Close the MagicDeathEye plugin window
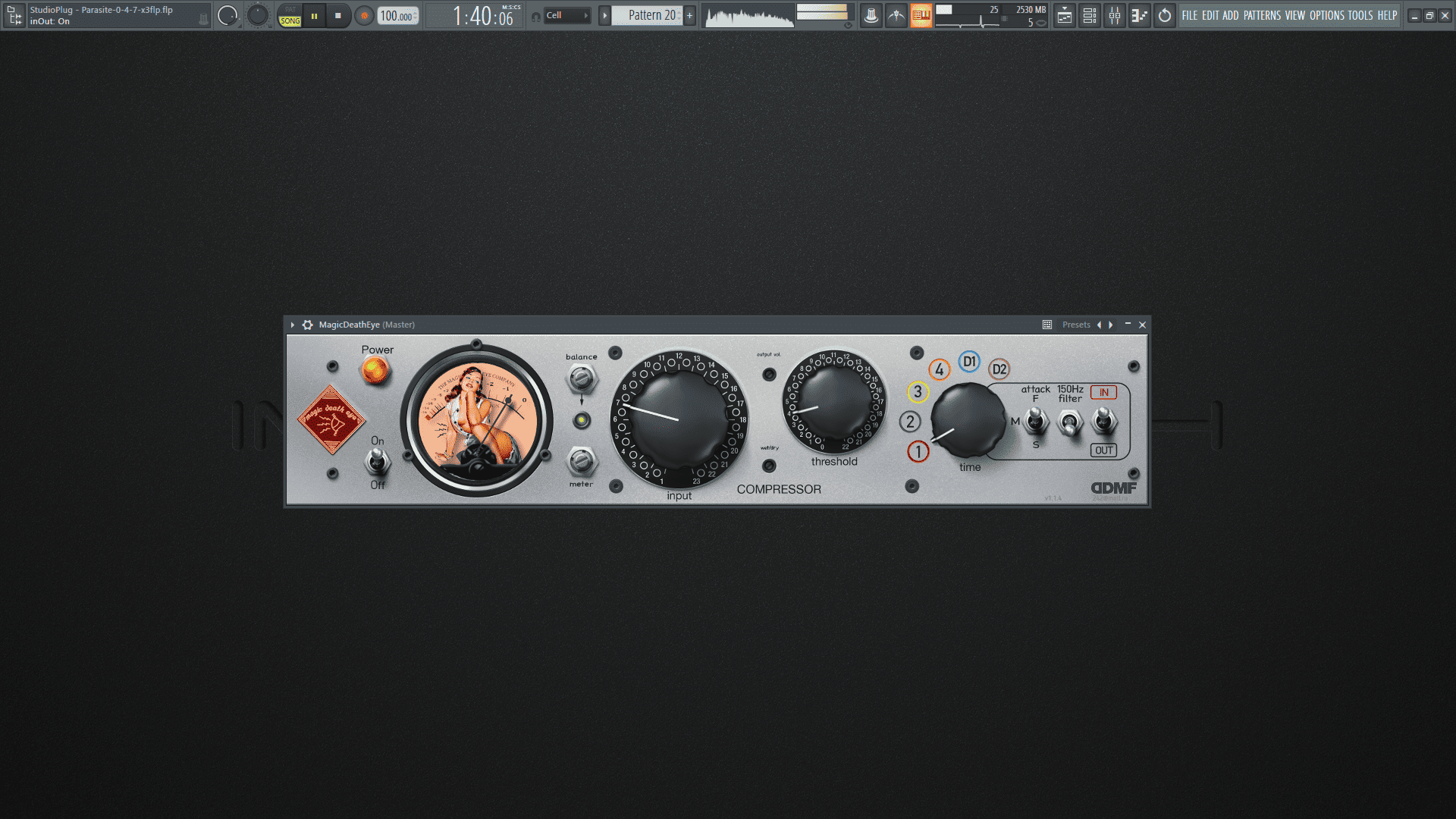 coord(1143,325)
